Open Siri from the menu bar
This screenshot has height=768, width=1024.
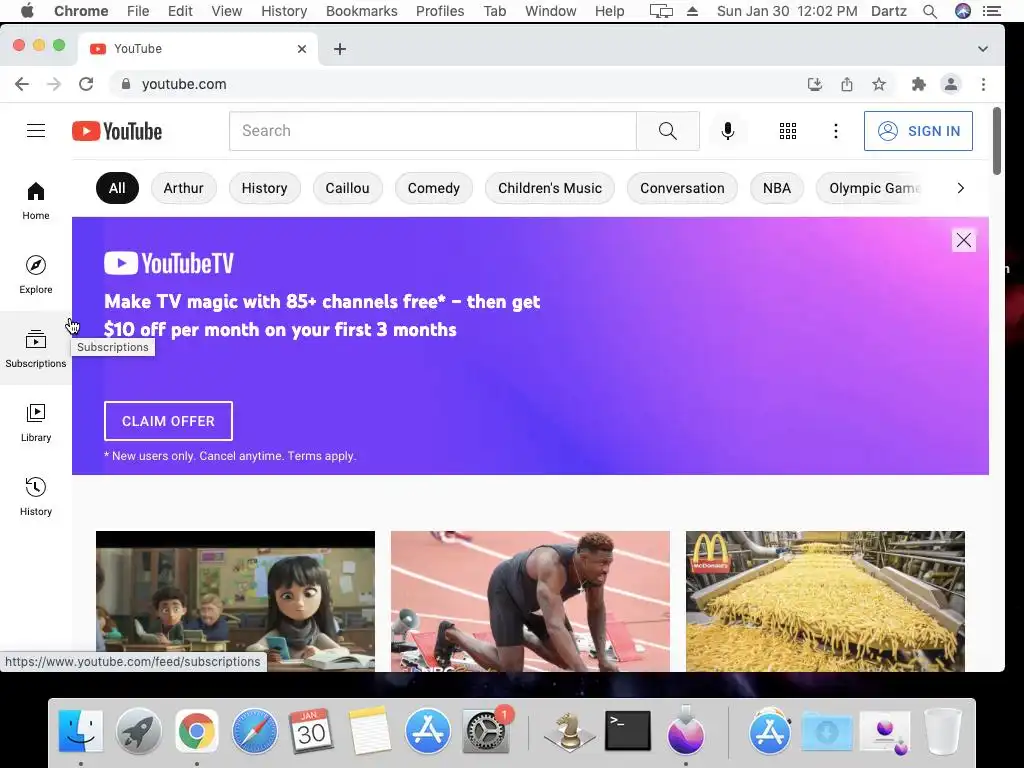pos(963,11)
